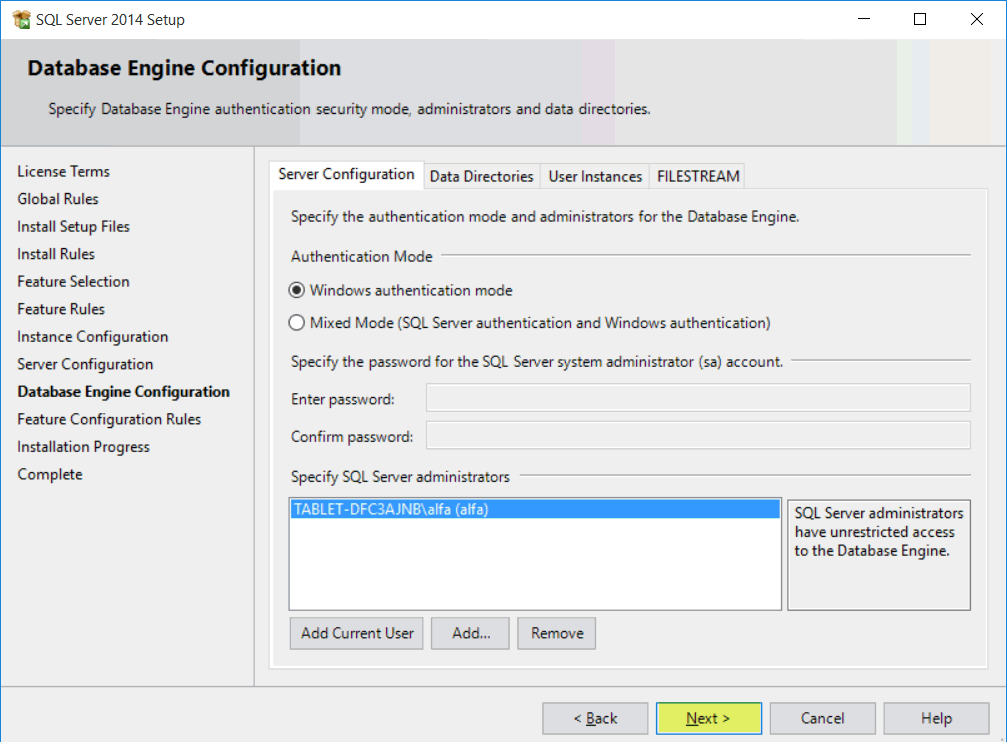
Task: Click Feature Selection step
Action: [73, 281]
